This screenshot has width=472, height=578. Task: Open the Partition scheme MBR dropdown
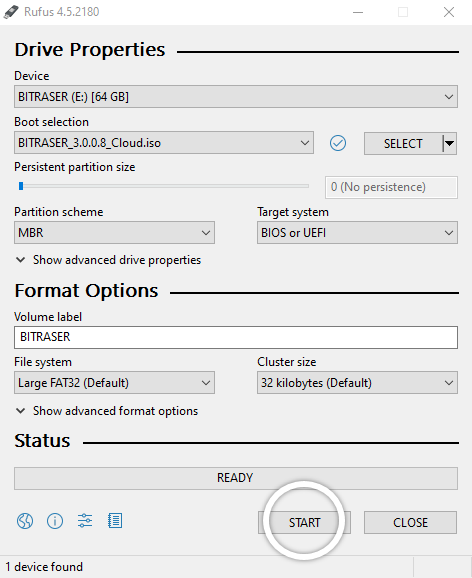tap(114, 233)
